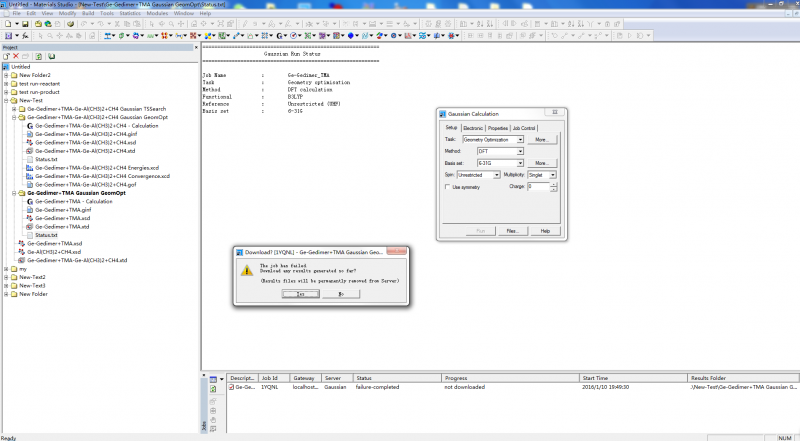Click the Charge input field
Screen dimensions: 800x441
[538, 187]
